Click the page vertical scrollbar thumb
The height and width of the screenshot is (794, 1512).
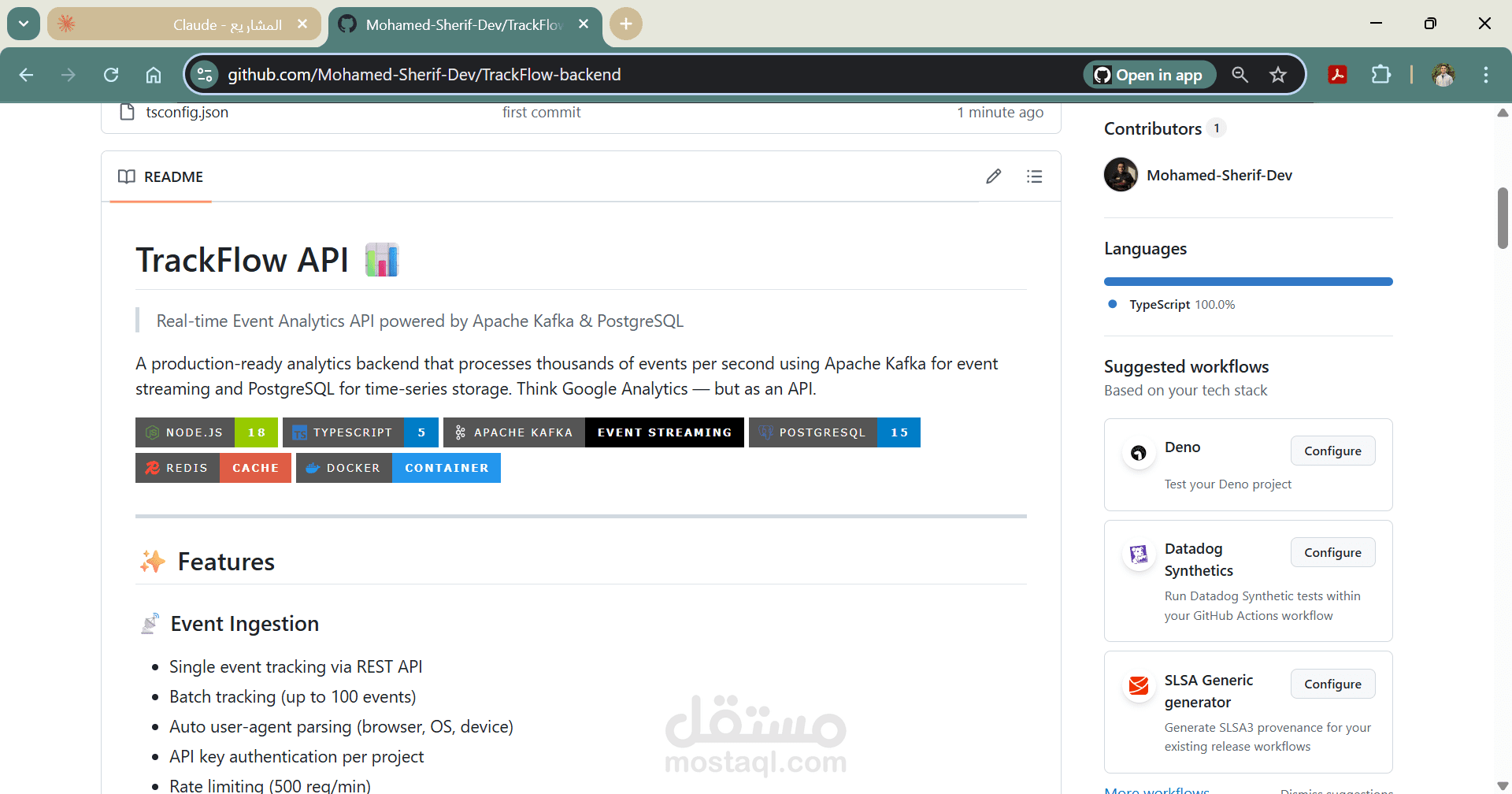pyautogui.click(x=1503, y=218)
